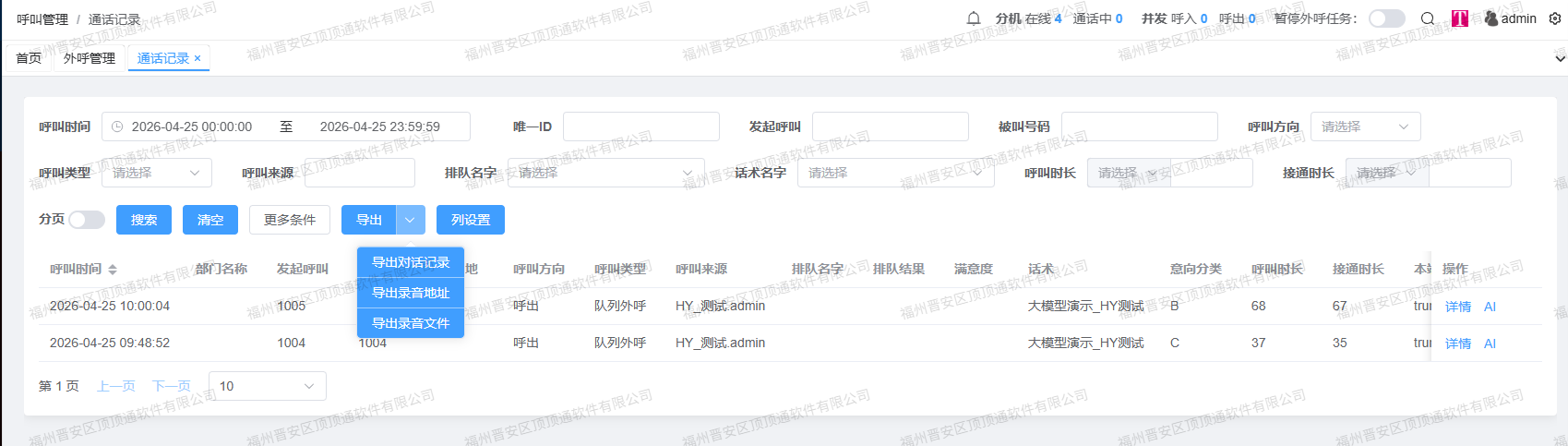Click the notification bell icon
Screen dimensions: 1568x446
click(x=974, y=18)
